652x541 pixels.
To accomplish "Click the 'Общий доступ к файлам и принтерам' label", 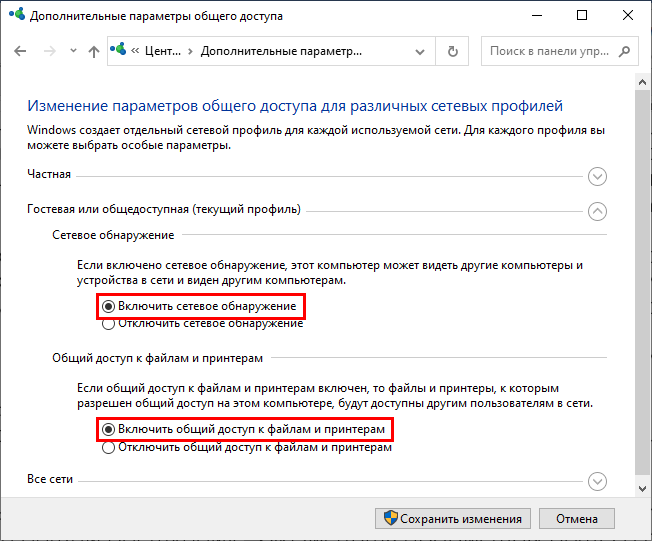I will pos(158,358).
